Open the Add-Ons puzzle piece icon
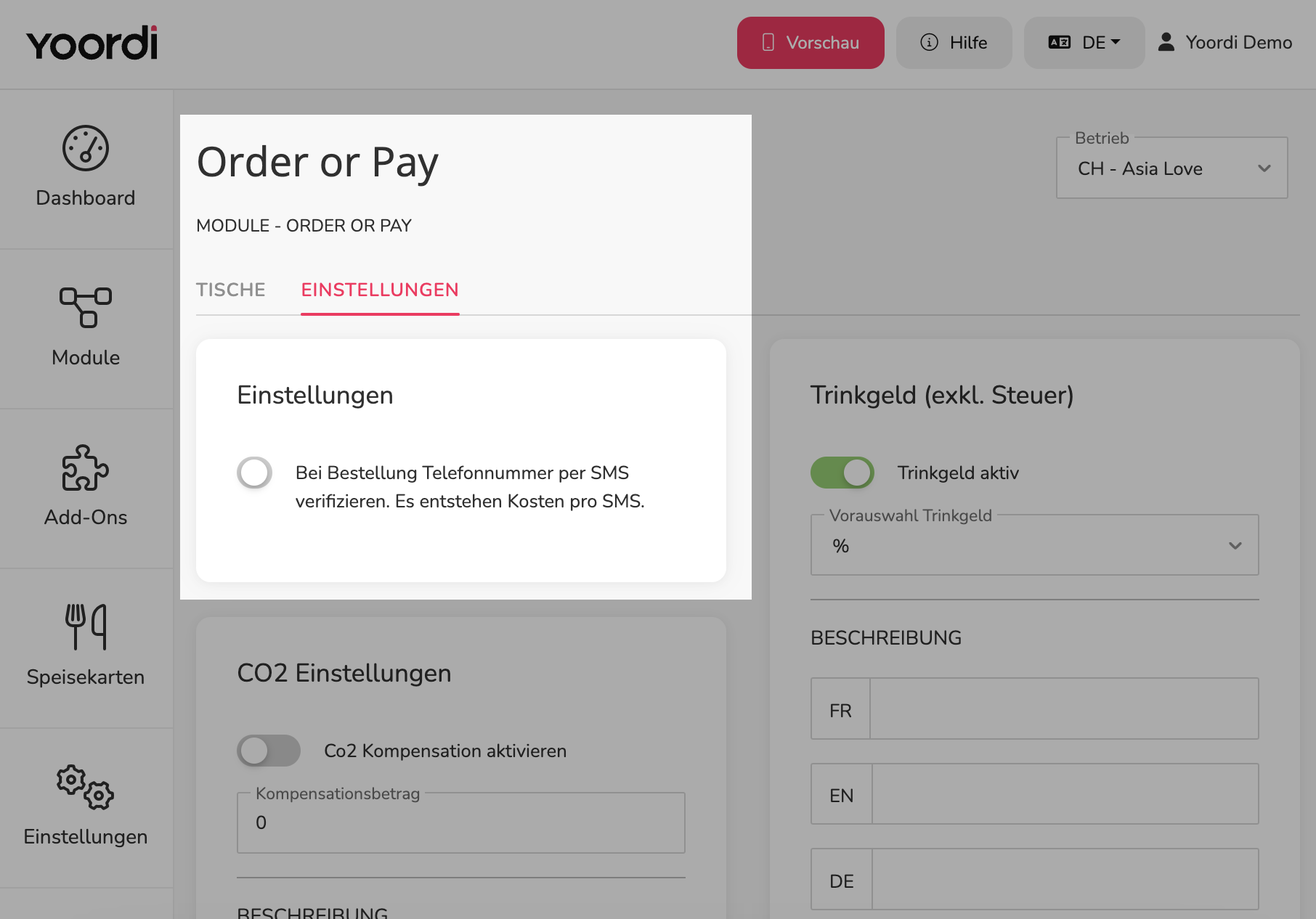This screenshot has height=919, width=1316. 86,467
